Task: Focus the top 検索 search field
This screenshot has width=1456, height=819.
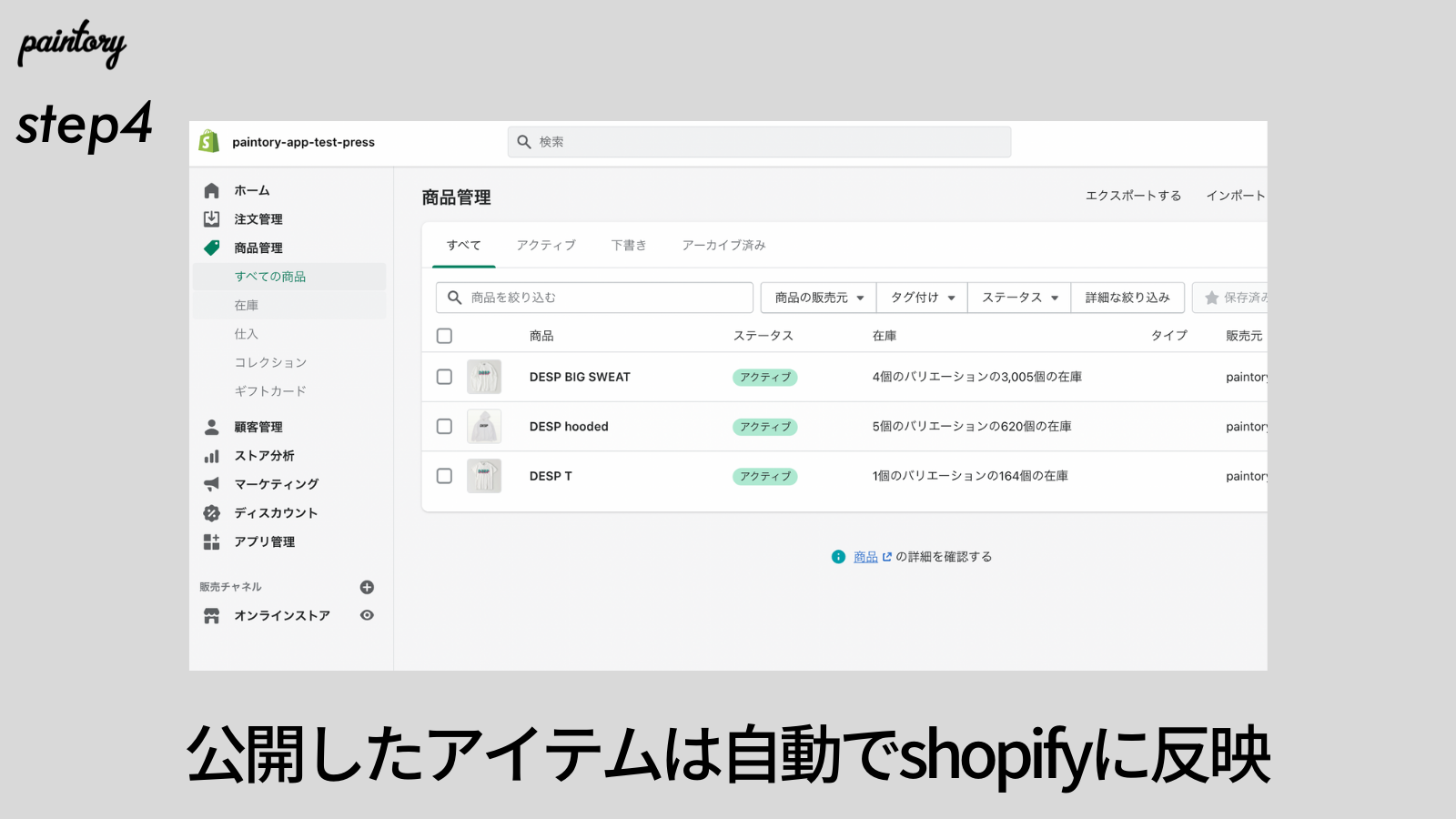Action: click(759, 142)
